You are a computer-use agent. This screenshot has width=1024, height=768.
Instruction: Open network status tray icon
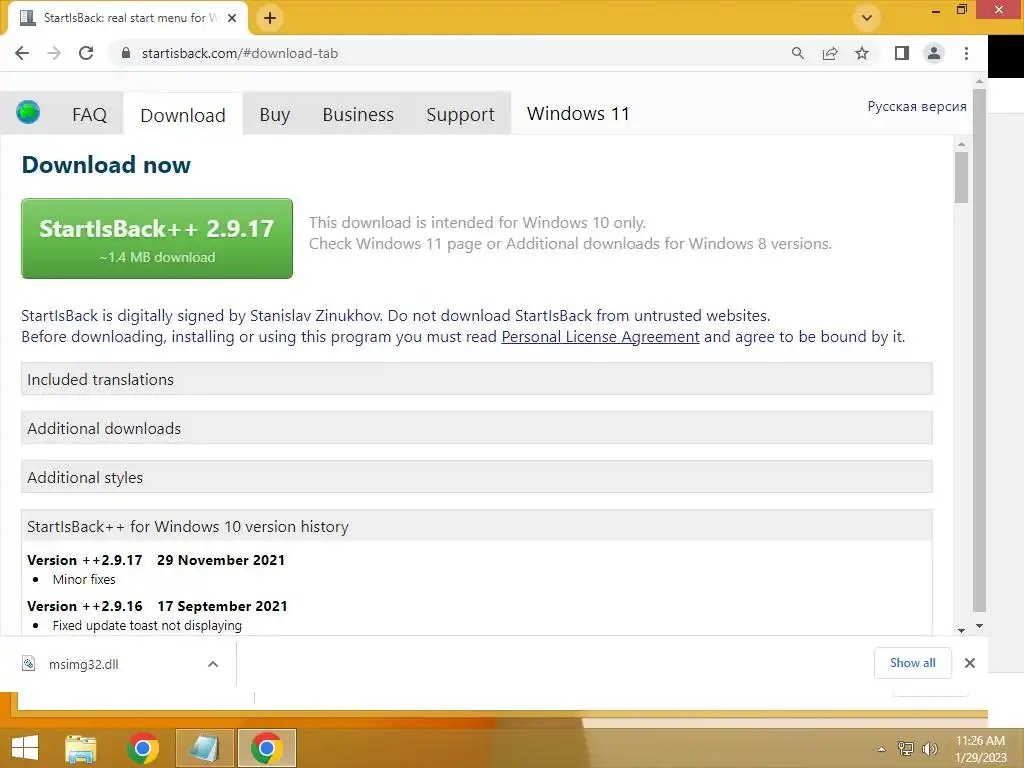tap(906, 749)
